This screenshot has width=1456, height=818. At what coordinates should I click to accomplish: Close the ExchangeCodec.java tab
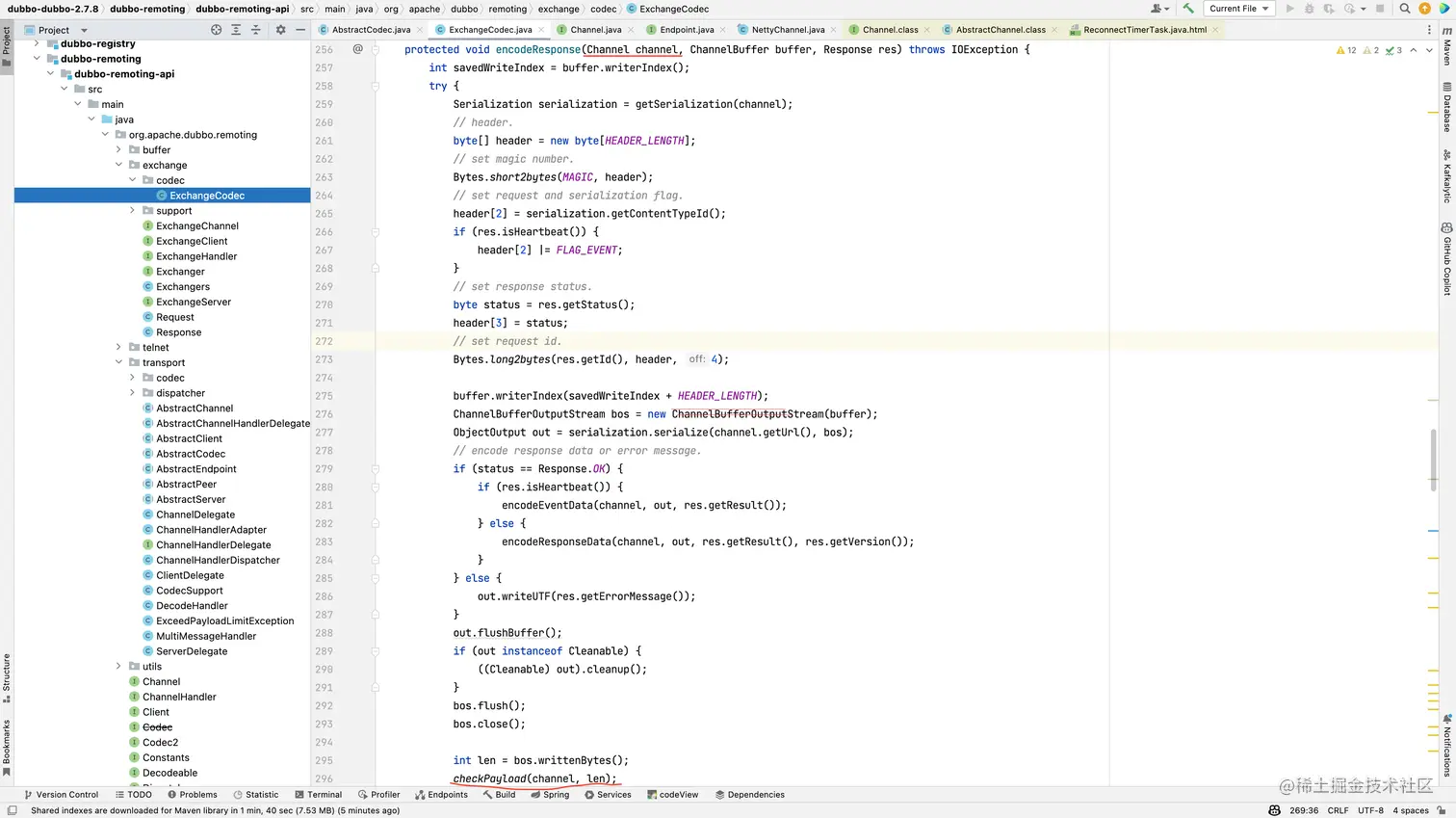(541, 30)
